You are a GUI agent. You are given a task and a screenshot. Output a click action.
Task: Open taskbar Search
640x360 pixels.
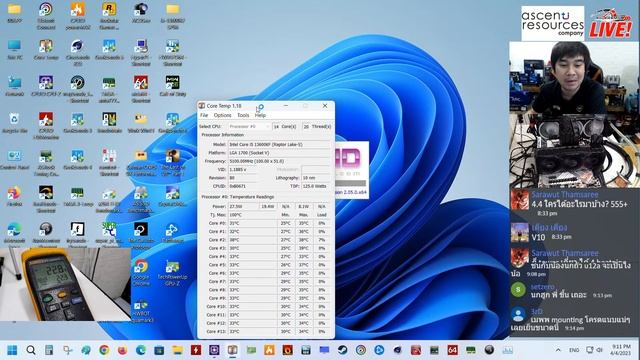point(31,350)
